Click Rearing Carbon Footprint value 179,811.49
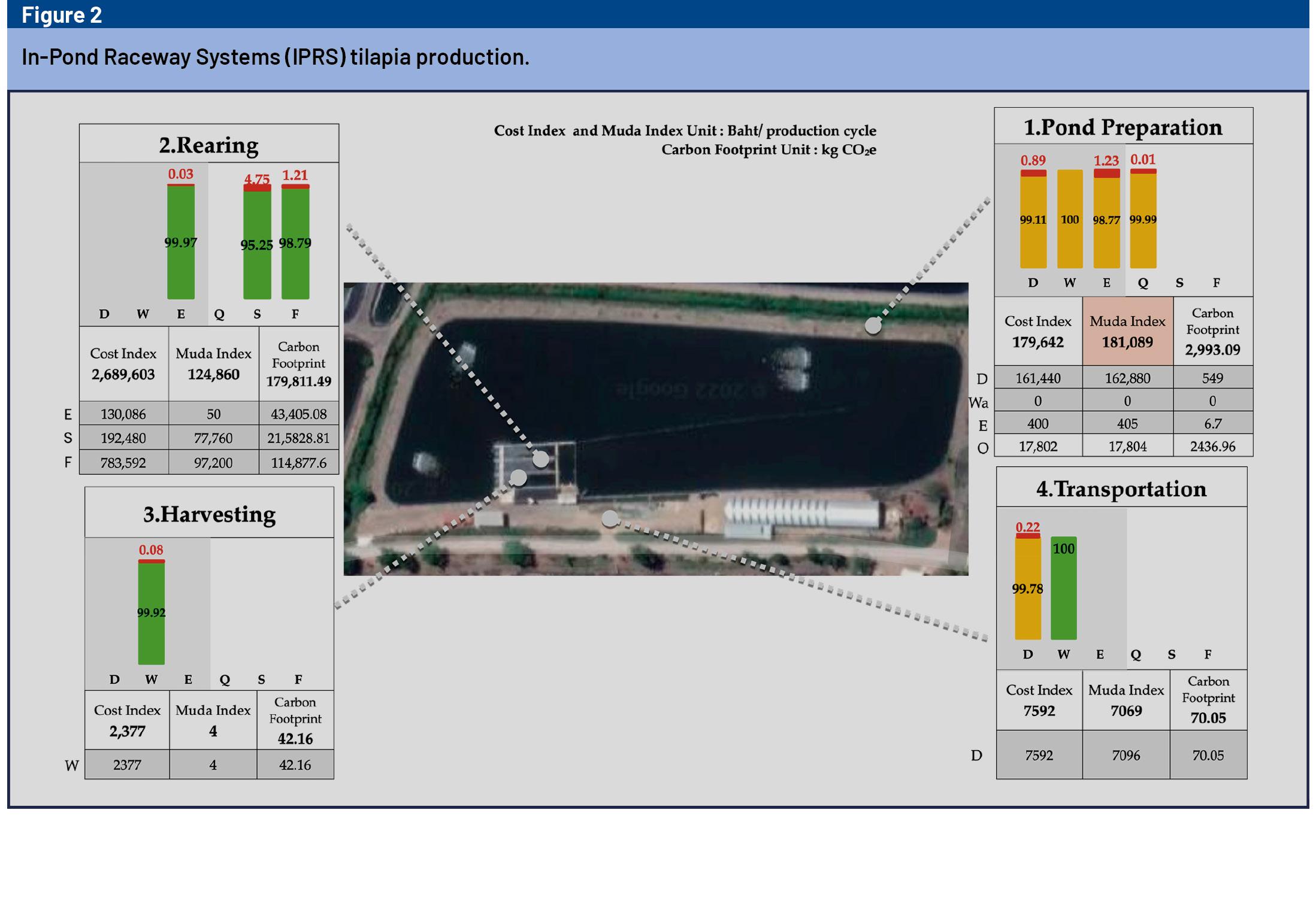This screenshot has height=898, width=1316. (x=298, y=381)
